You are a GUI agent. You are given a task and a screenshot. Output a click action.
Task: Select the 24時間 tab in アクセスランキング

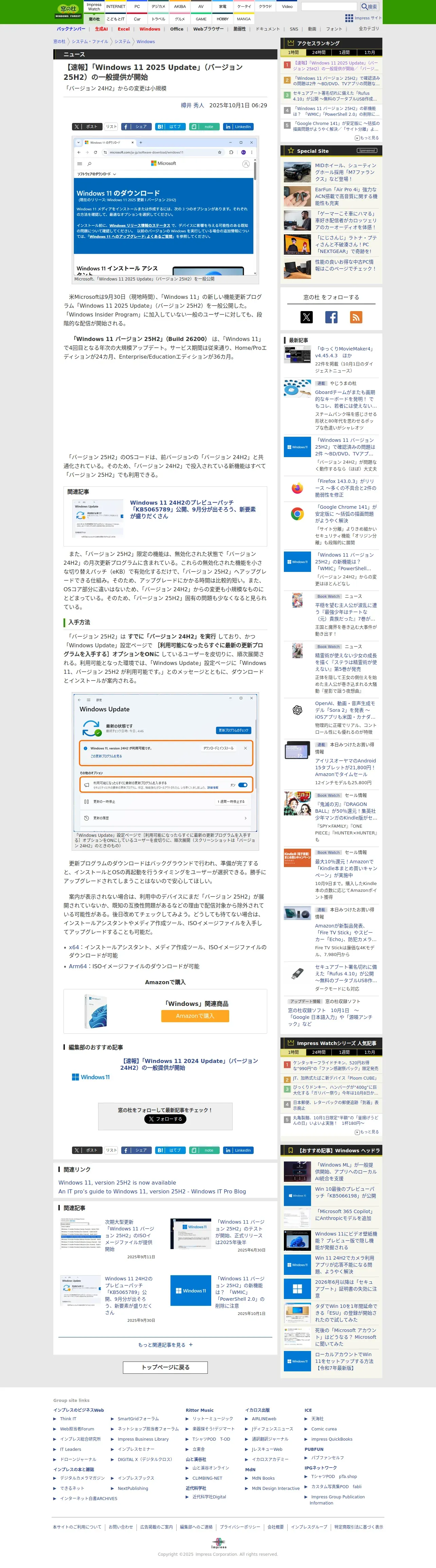point(319,52)
